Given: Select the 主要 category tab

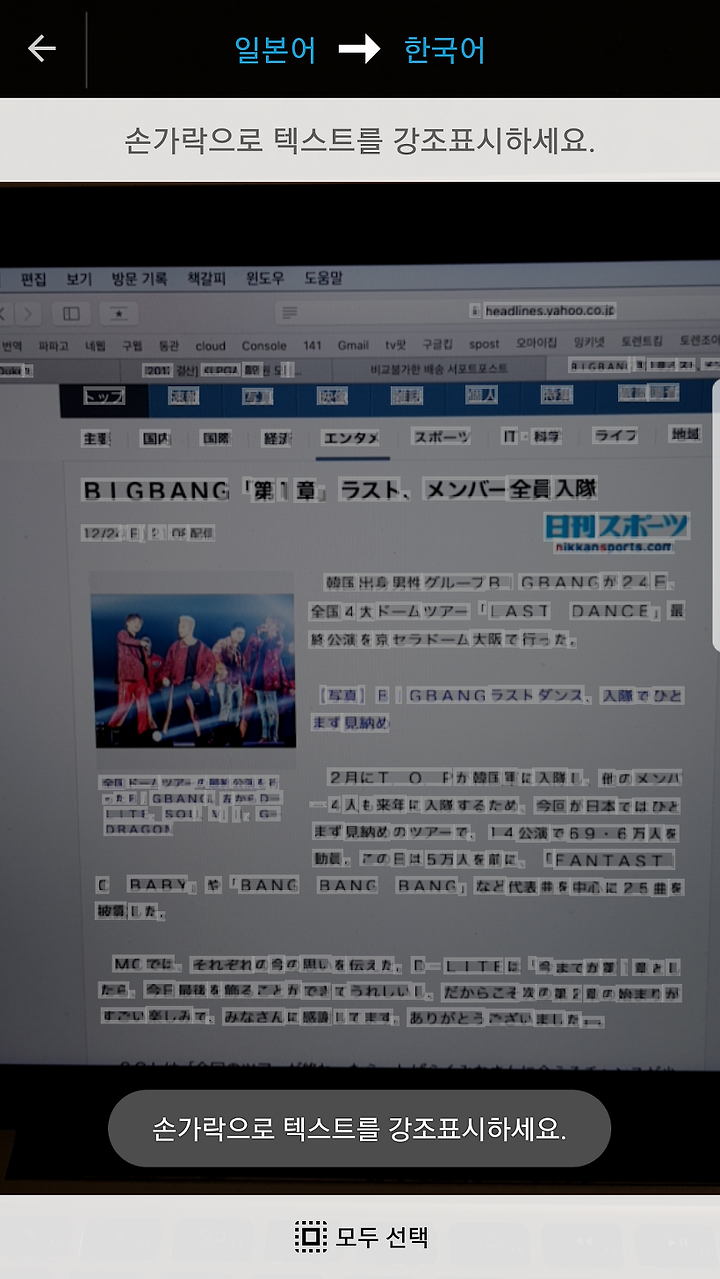Looking at the screenshot, I should coord(96,438).
